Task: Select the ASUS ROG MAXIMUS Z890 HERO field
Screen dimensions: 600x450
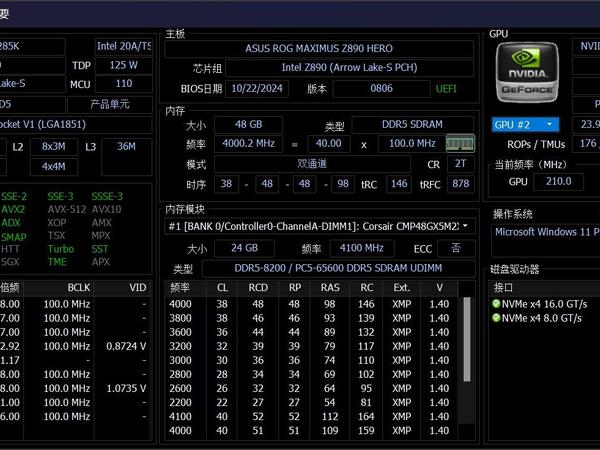Action: click(x=319, y=49)
